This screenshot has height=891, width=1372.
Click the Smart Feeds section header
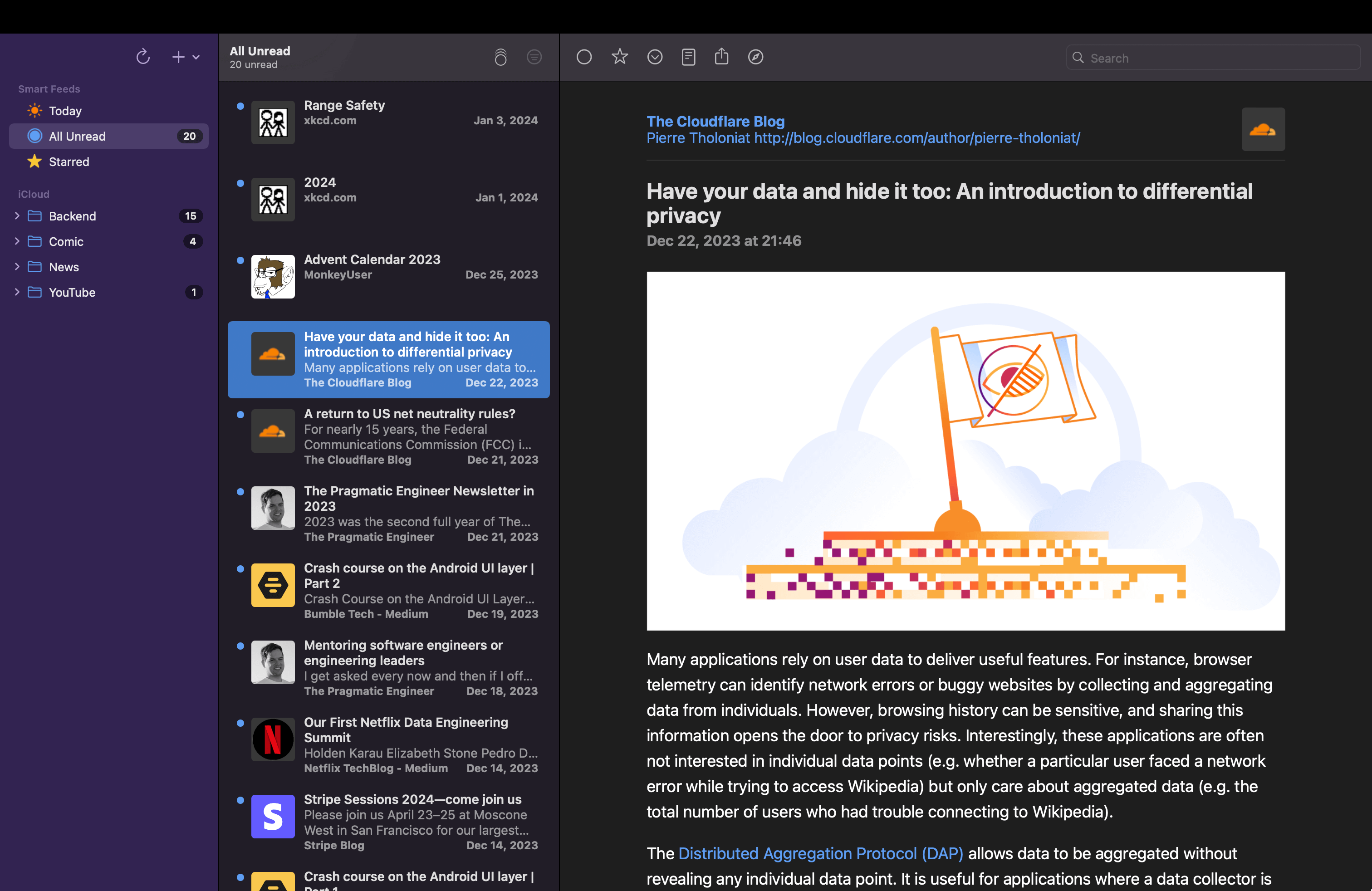pyautogui.click(x=49, y=89)
